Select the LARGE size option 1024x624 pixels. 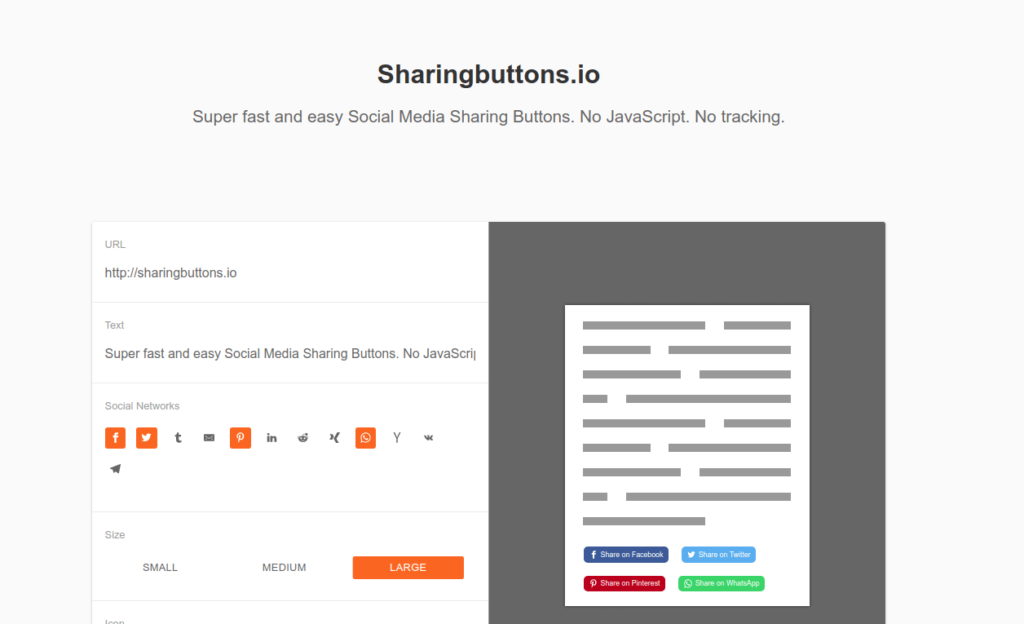[x=408, y=567]
